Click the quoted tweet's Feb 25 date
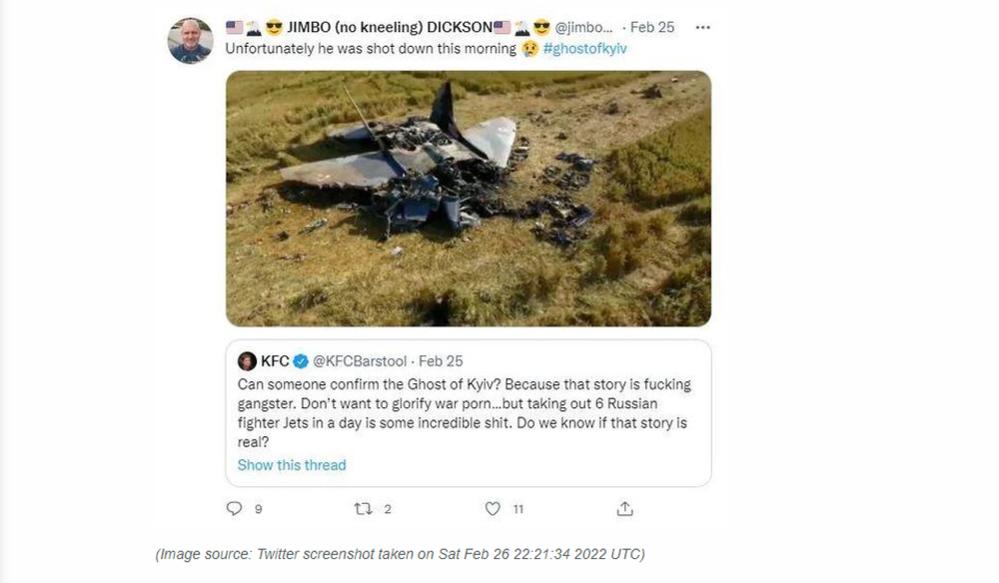Screen dimensions: 999x583 point(441,361)
